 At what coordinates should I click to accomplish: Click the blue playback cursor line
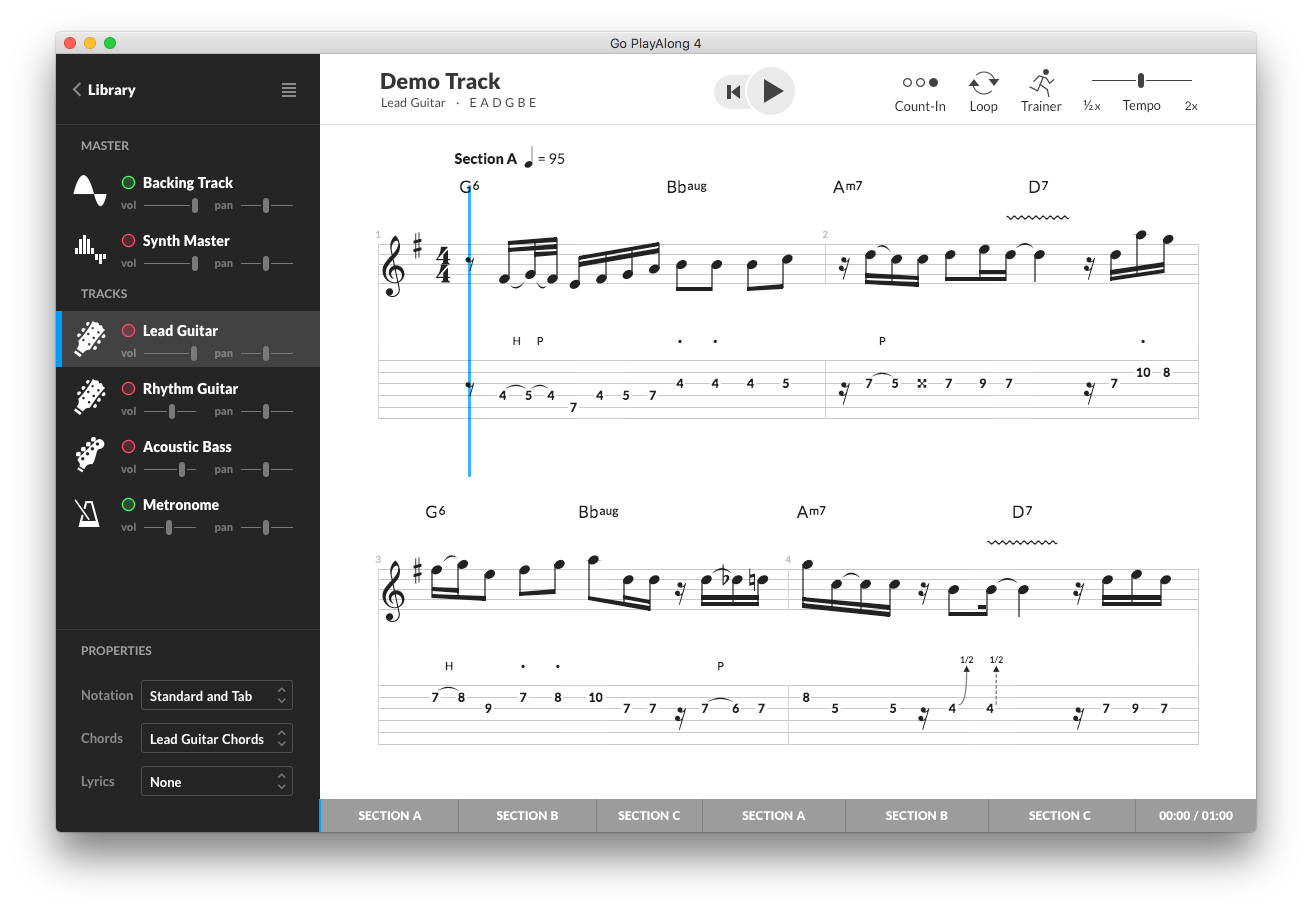(x=469, y=330)
